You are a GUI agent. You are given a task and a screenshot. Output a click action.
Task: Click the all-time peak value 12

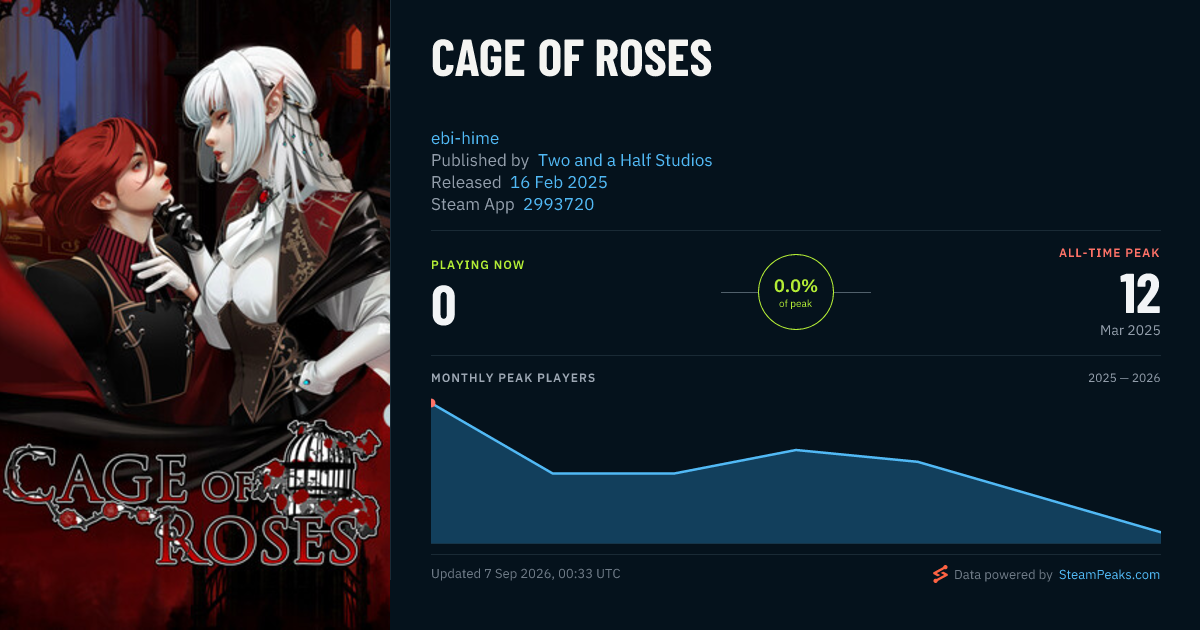click(x=1140, y=295)
